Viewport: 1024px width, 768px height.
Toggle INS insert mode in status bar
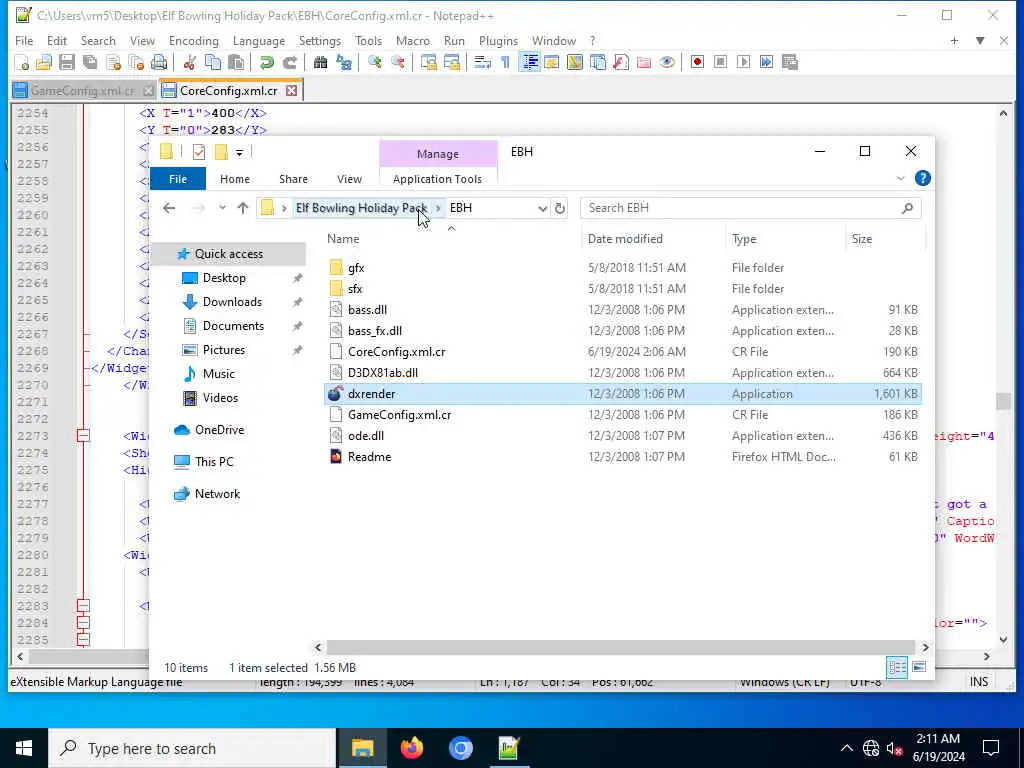[978, 682]
